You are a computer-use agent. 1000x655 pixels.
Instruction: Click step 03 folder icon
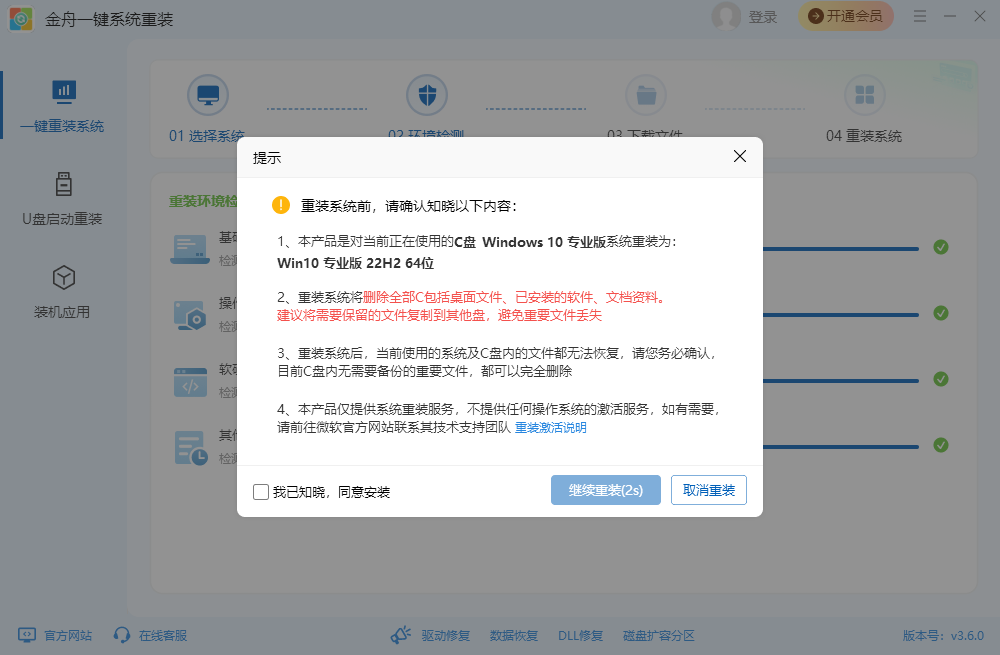[x=646, y=95]
